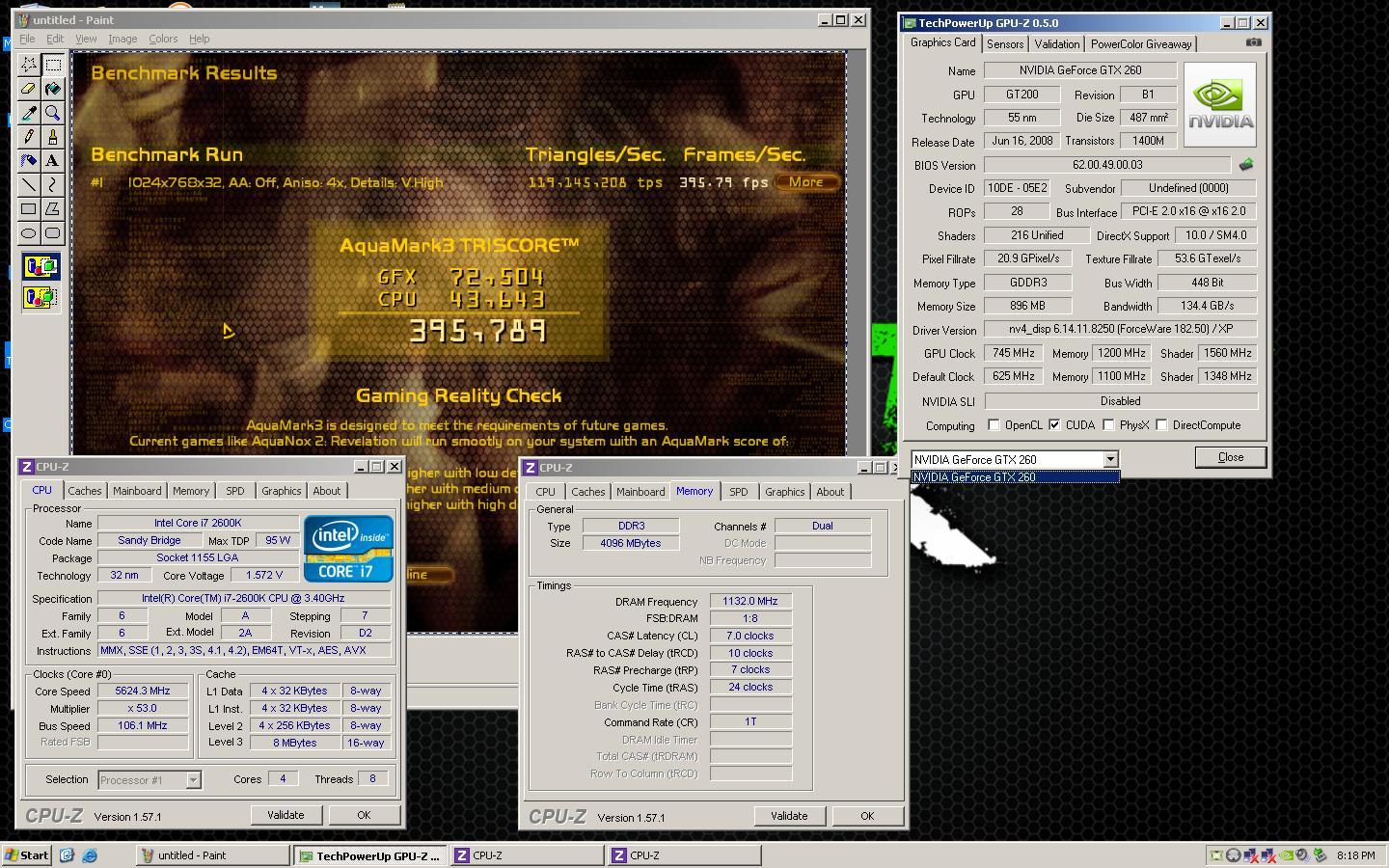The height and width of the screenshot is (868, 1389).
Task: Choose the Rounded Rectangle tool
Action: tap(53, 232)
